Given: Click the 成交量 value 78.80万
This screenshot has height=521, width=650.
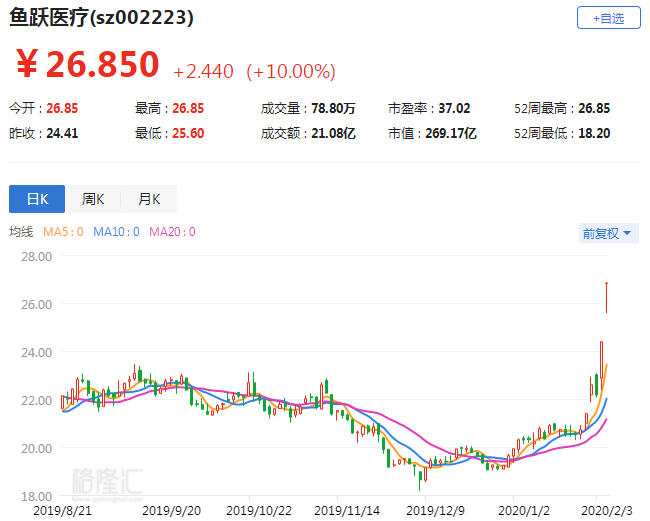Looking at the screenshot, I should [x=333, y=109].
